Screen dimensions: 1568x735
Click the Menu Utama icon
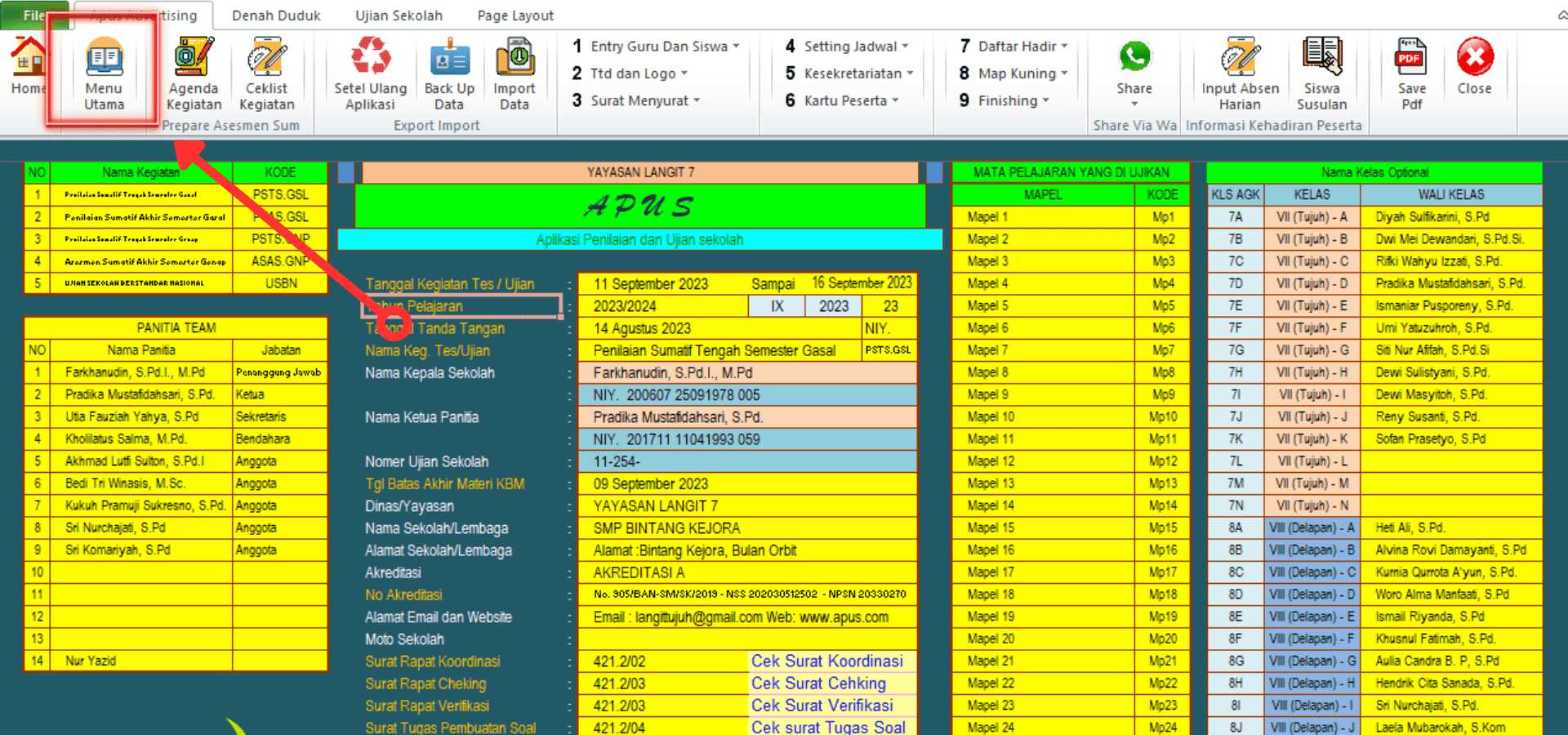[x=104, y=73]
